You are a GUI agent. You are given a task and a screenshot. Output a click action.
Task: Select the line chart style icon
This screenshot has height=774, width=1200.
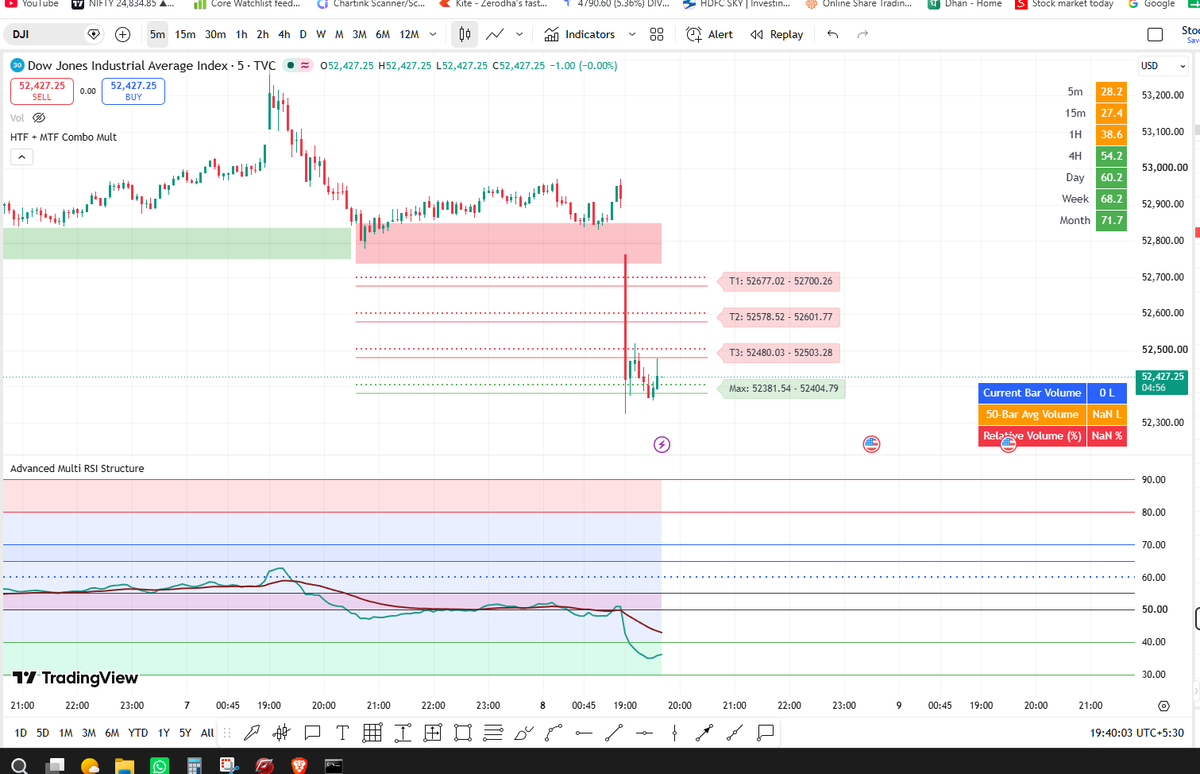pyautogui.click(x=494, y=34)
